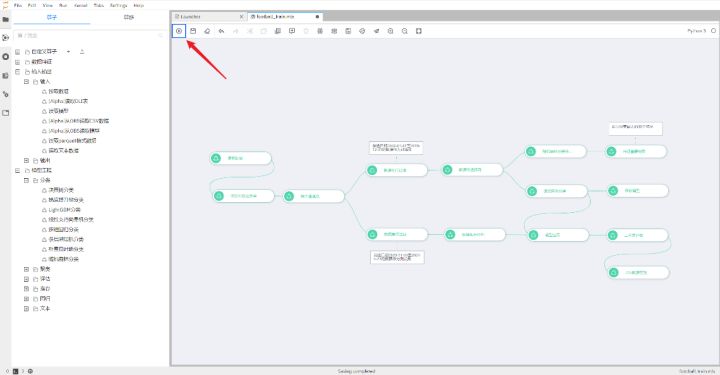Collapse the 输入 subfolder
Screen dimensions: 720x375
tap(26, 81)
